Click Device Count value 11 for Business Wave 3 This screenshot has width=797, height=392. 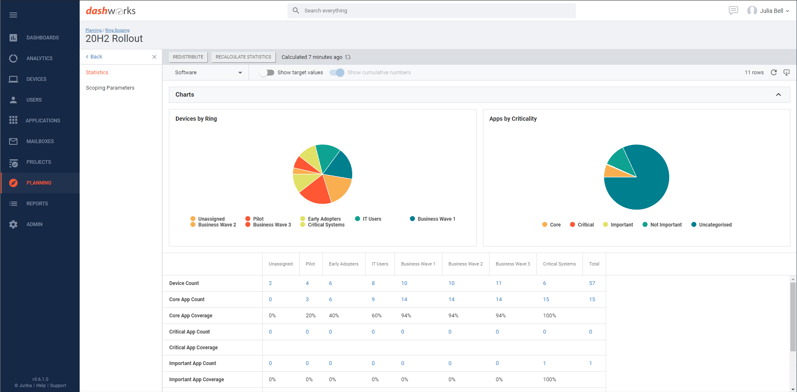(x=498, y=284)
